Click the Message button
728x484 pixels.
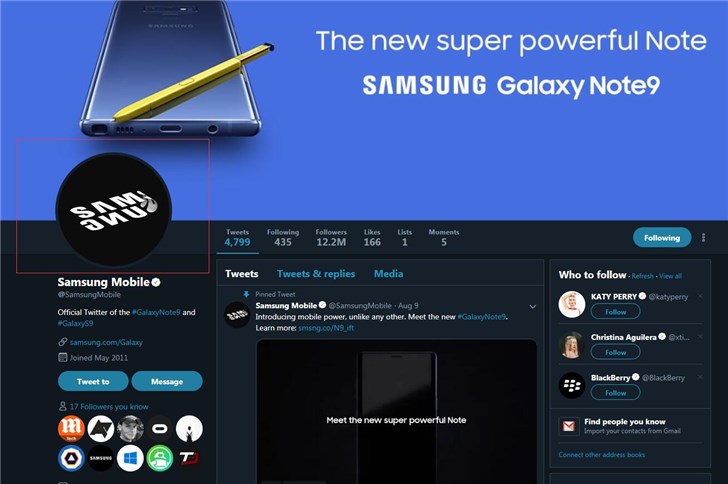167,381
